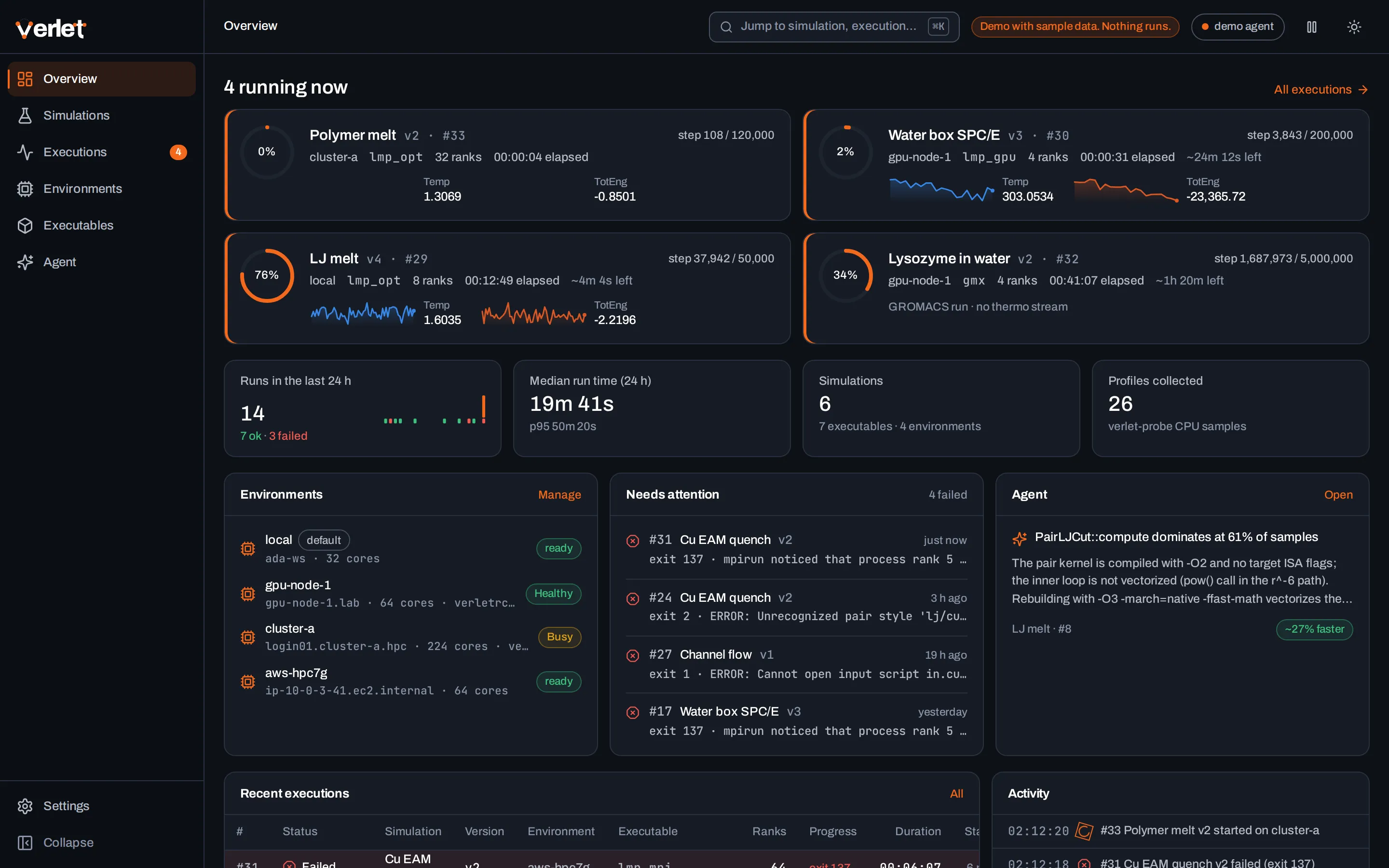Click the 76% progress ring of LJ melt
The width and height of the screenshot is (1389, 868).
point(267,275)
